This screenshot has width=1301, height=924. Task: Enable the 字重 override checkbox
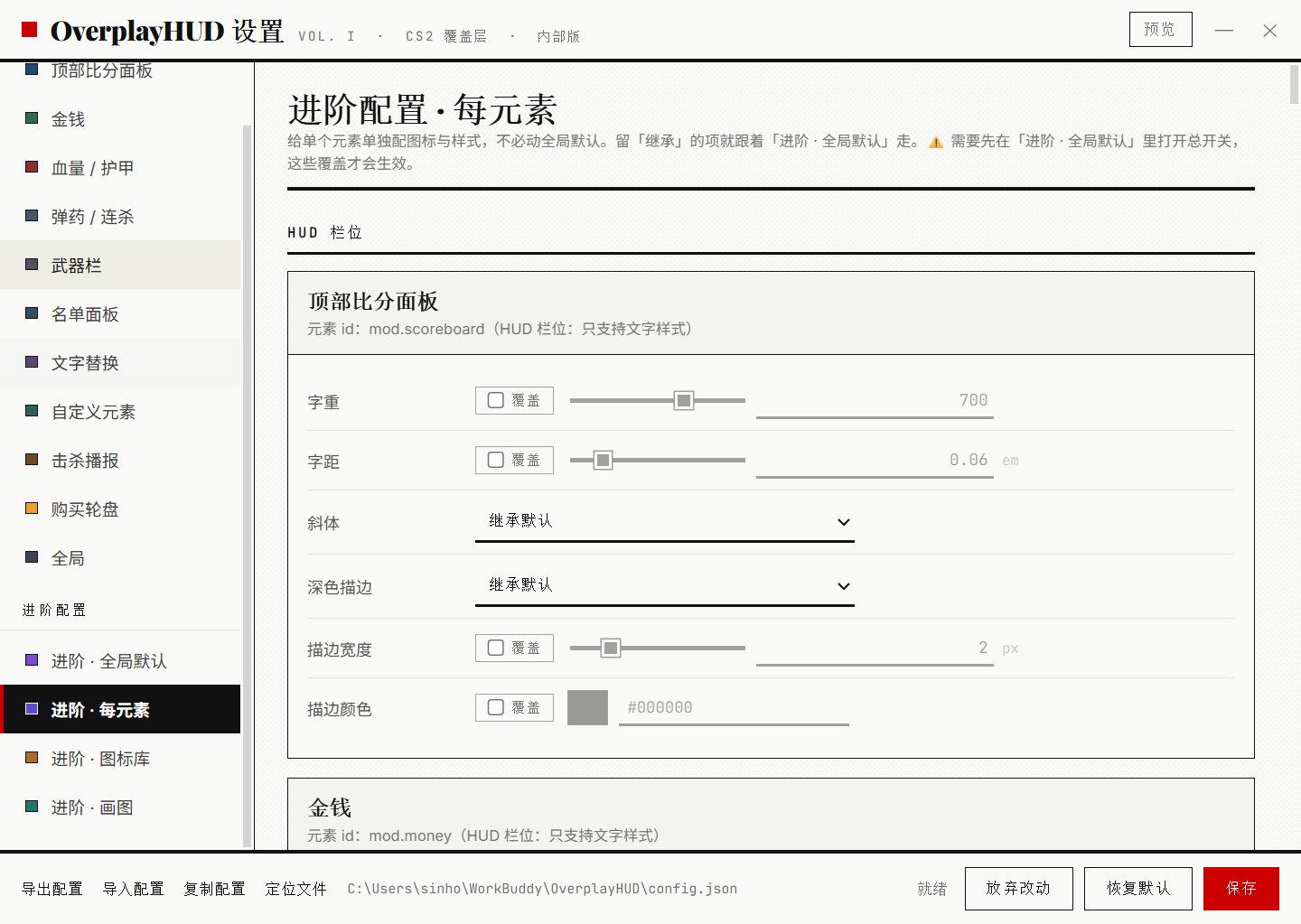(x=496, y=400)
